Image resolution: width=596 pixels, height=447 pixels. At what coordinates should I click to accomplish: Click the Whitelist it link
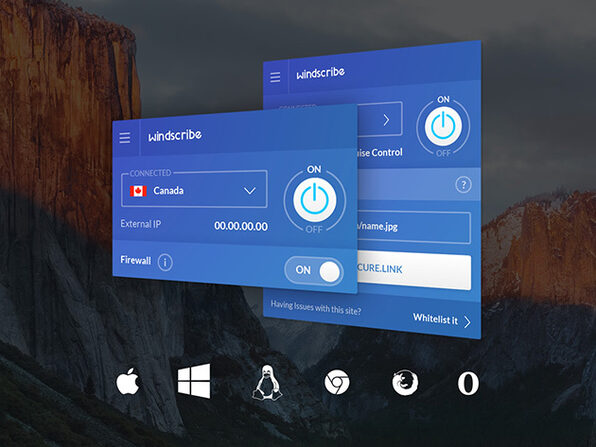[x=442, y=320]
